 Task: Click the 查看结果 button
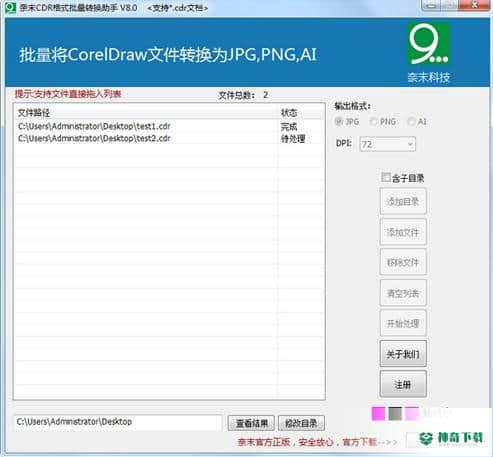click(251, 423)
